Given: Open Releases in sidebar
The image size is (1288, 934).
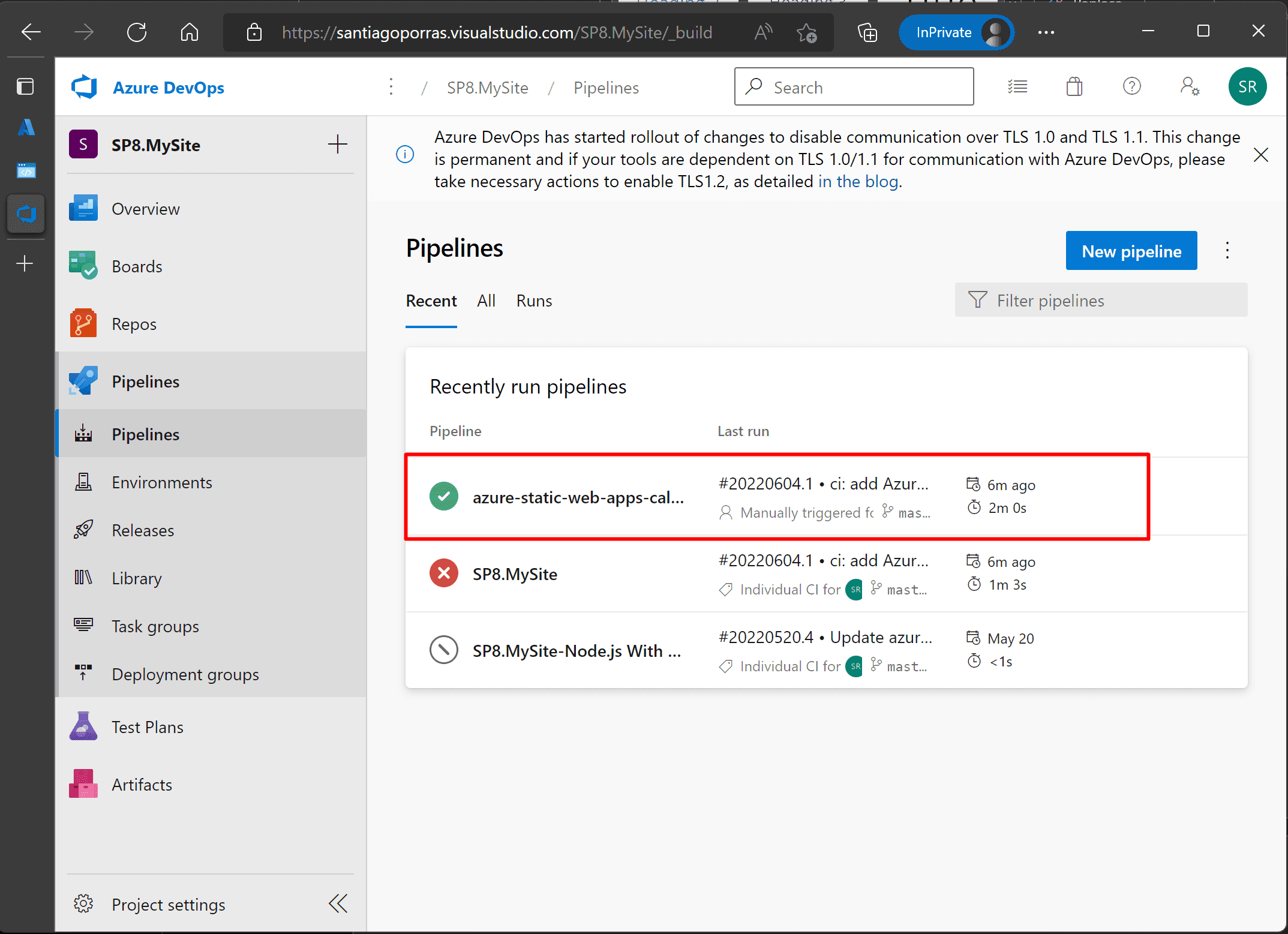Looking at the screenshot, I should click(x=211, y=530).
